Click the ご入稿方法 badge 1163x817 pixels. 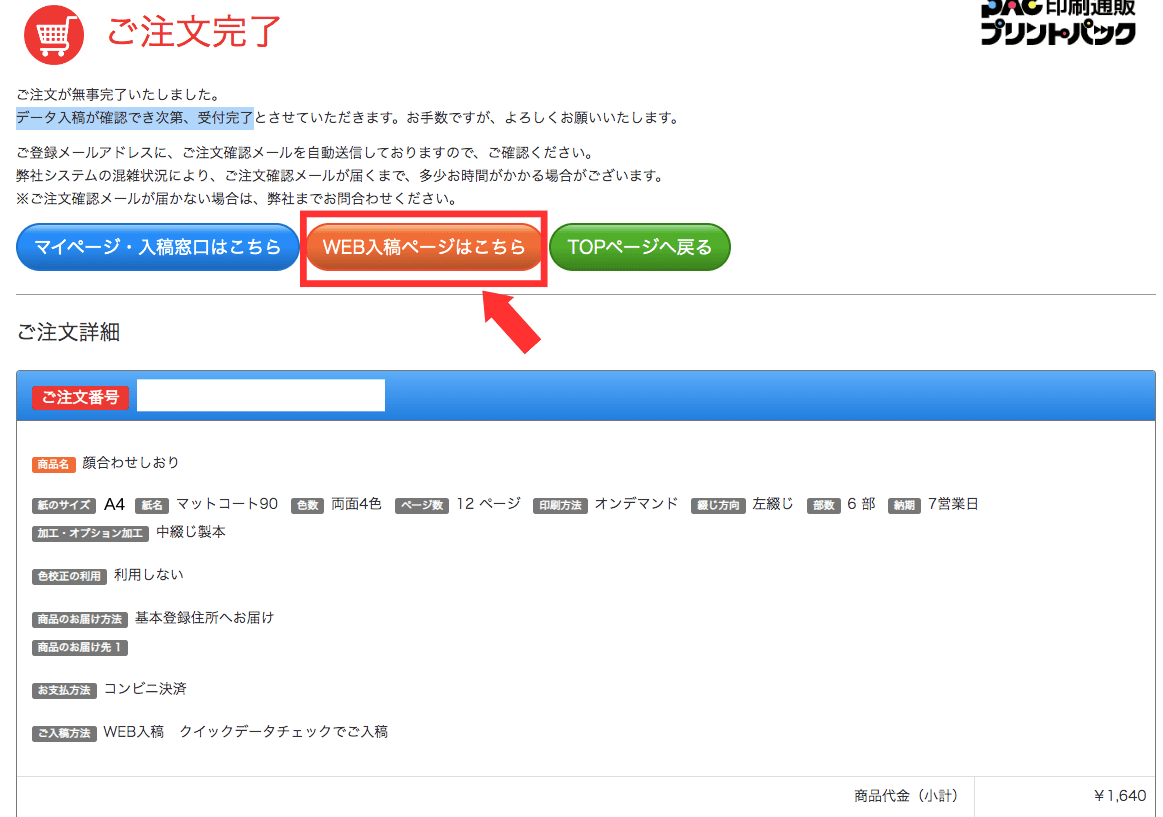pos(64,734)
